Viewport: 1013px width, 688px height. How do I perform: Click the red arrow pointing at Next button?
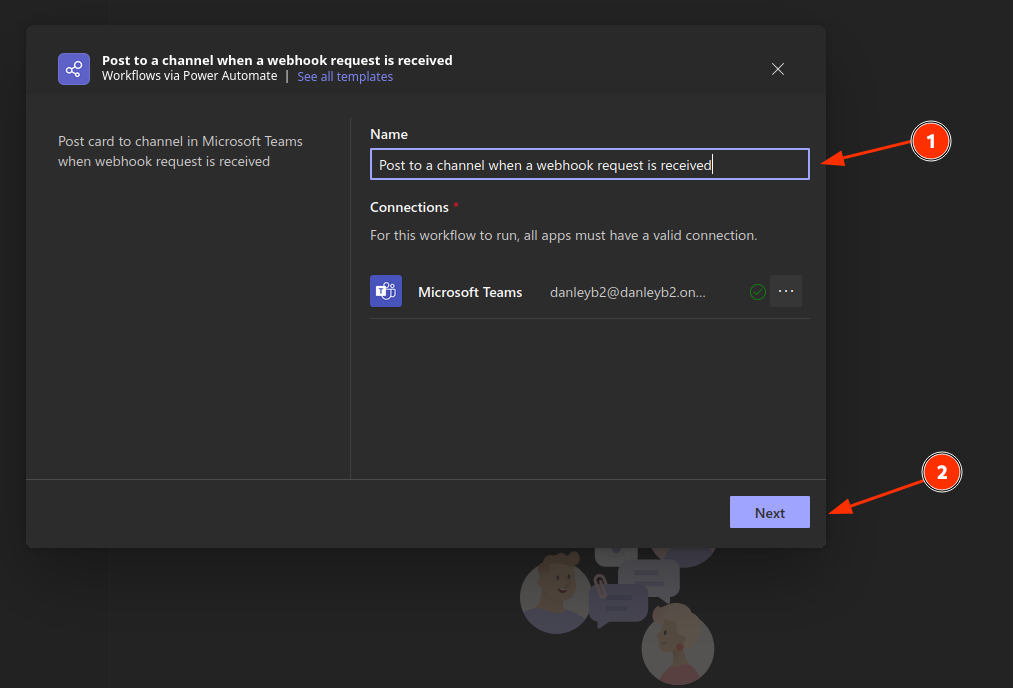point(877,497)
